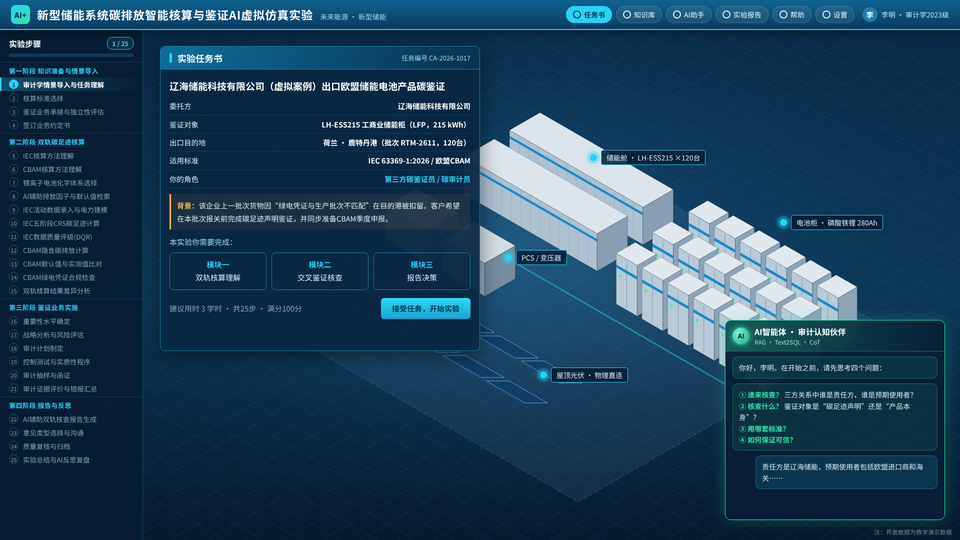Select step 17 战略分析与风险评估
This screenshot has width=960, height=540.
[71, 334]
